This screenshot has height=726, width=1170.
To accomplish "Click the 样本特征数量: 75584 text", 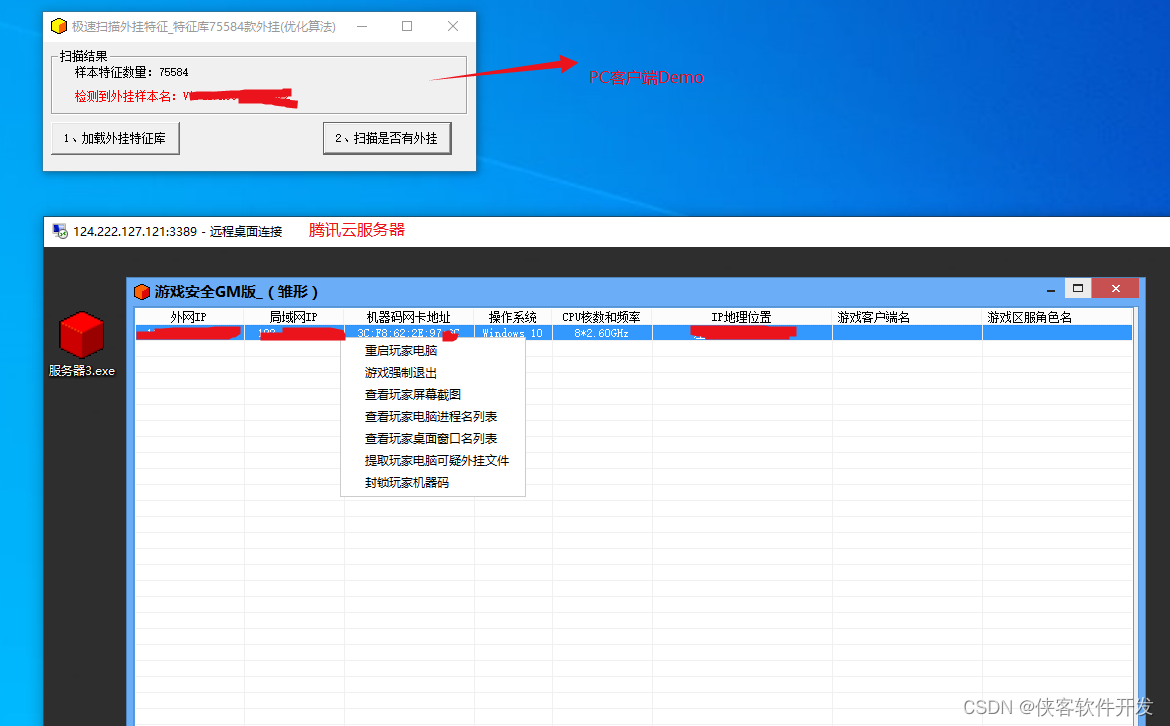I will (x=131, y=72).
